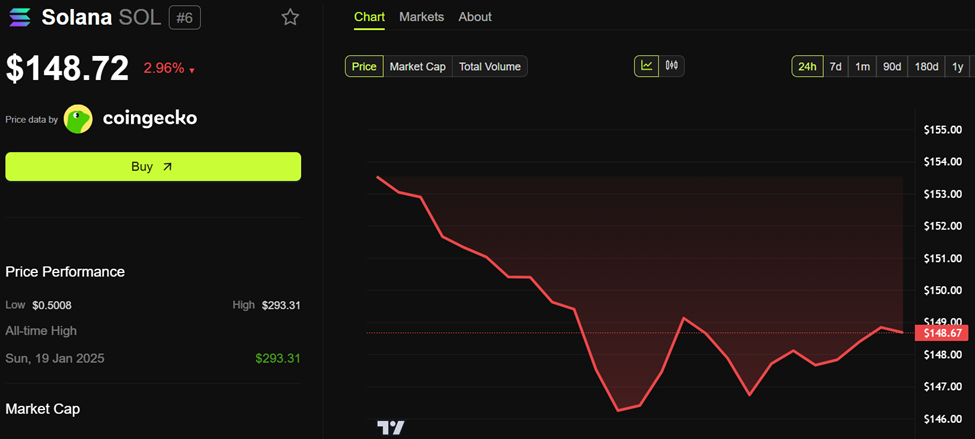Switch to candlestick chart view icon
The image size is (975, 439).
672,65
